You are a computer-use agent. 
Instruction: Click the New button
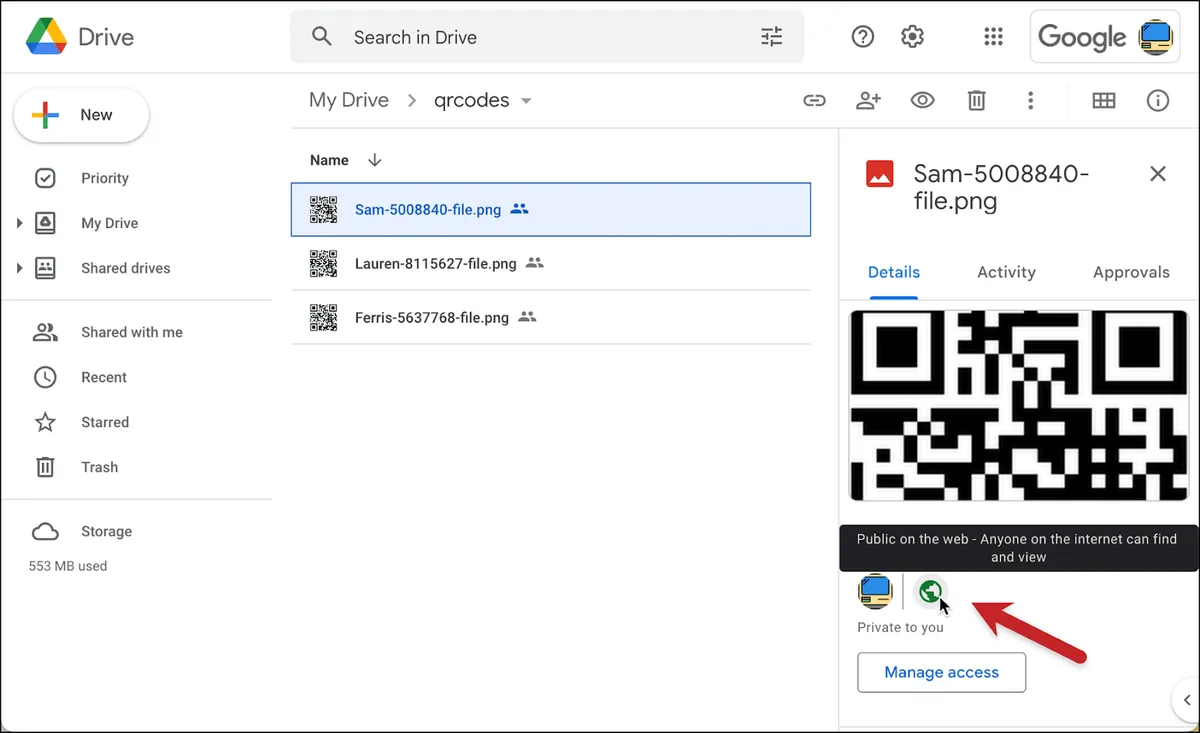point(81,115)
